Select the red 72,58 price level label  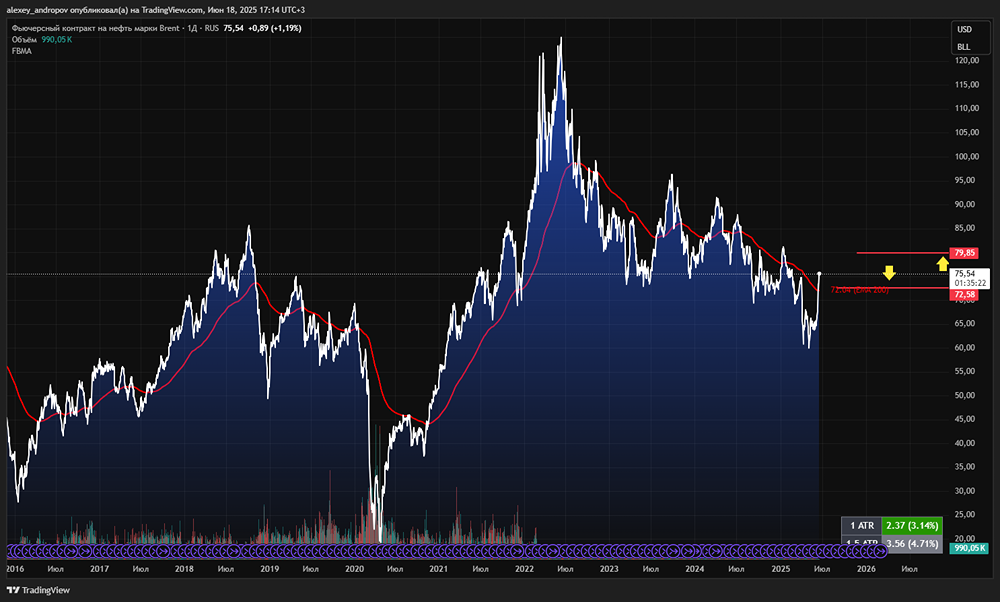click(x=965, y=295)
